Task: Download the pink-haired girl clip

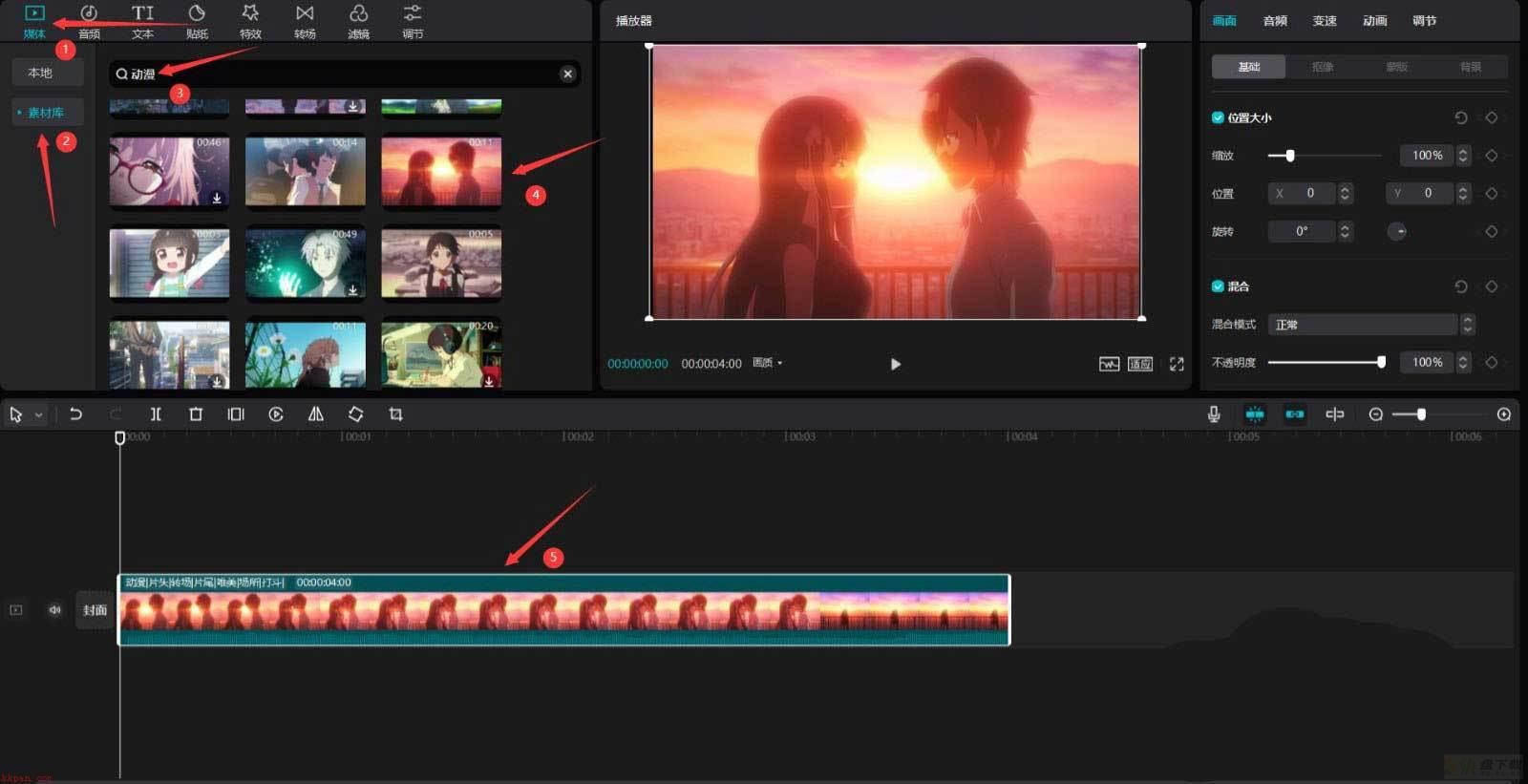Action: coord(217,198)
